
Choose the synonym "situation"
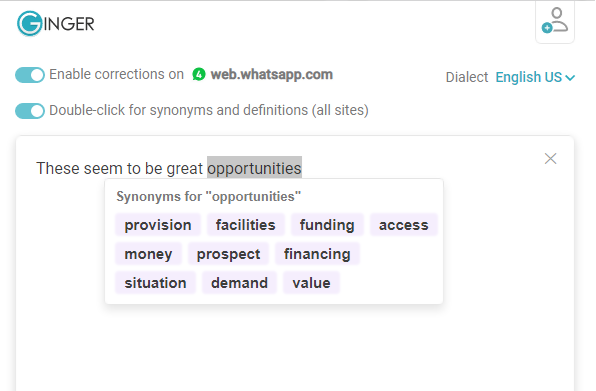tap(155, 283)
